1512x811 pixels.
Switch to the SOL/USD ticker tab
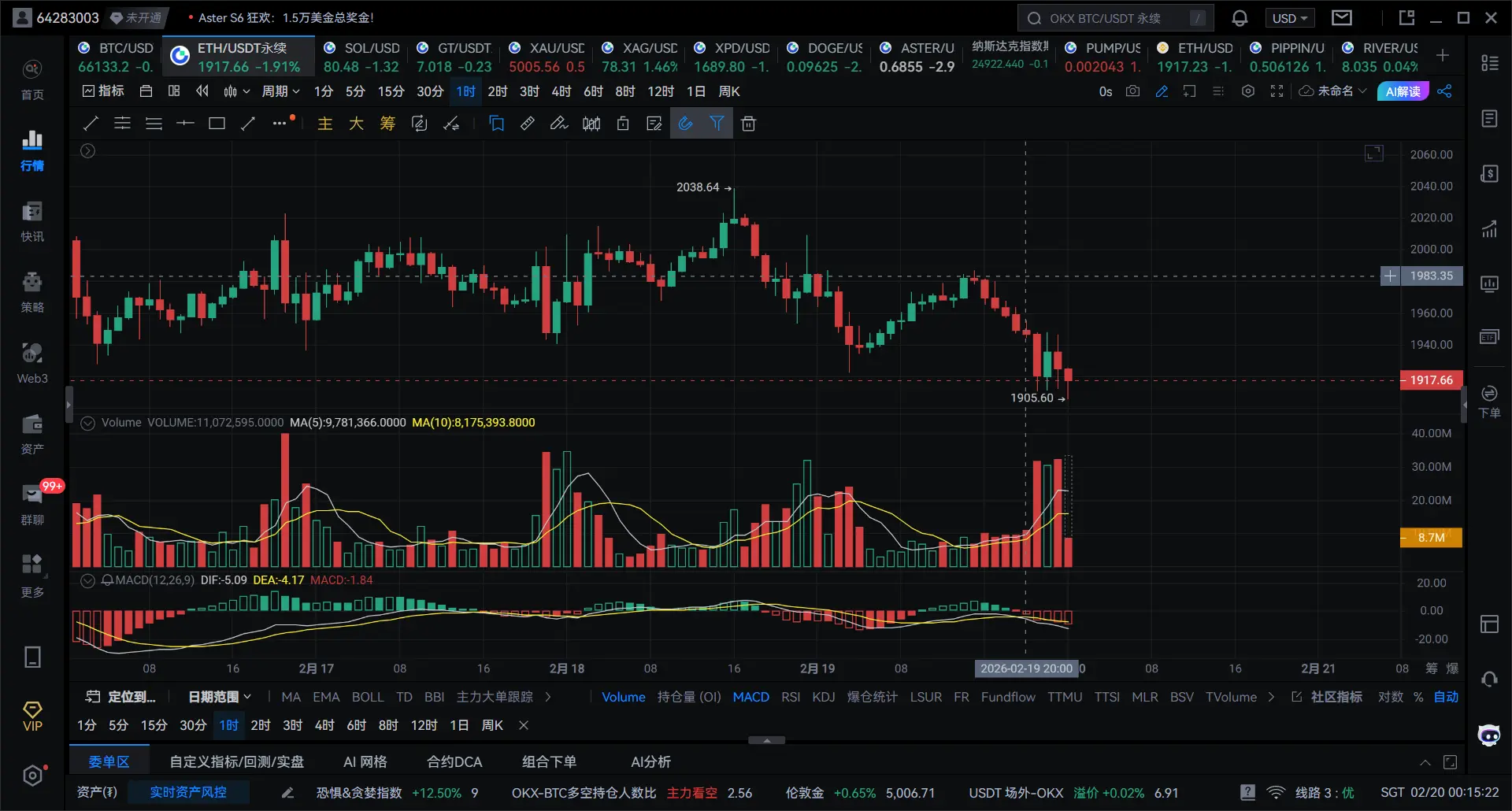pos(361,57)
